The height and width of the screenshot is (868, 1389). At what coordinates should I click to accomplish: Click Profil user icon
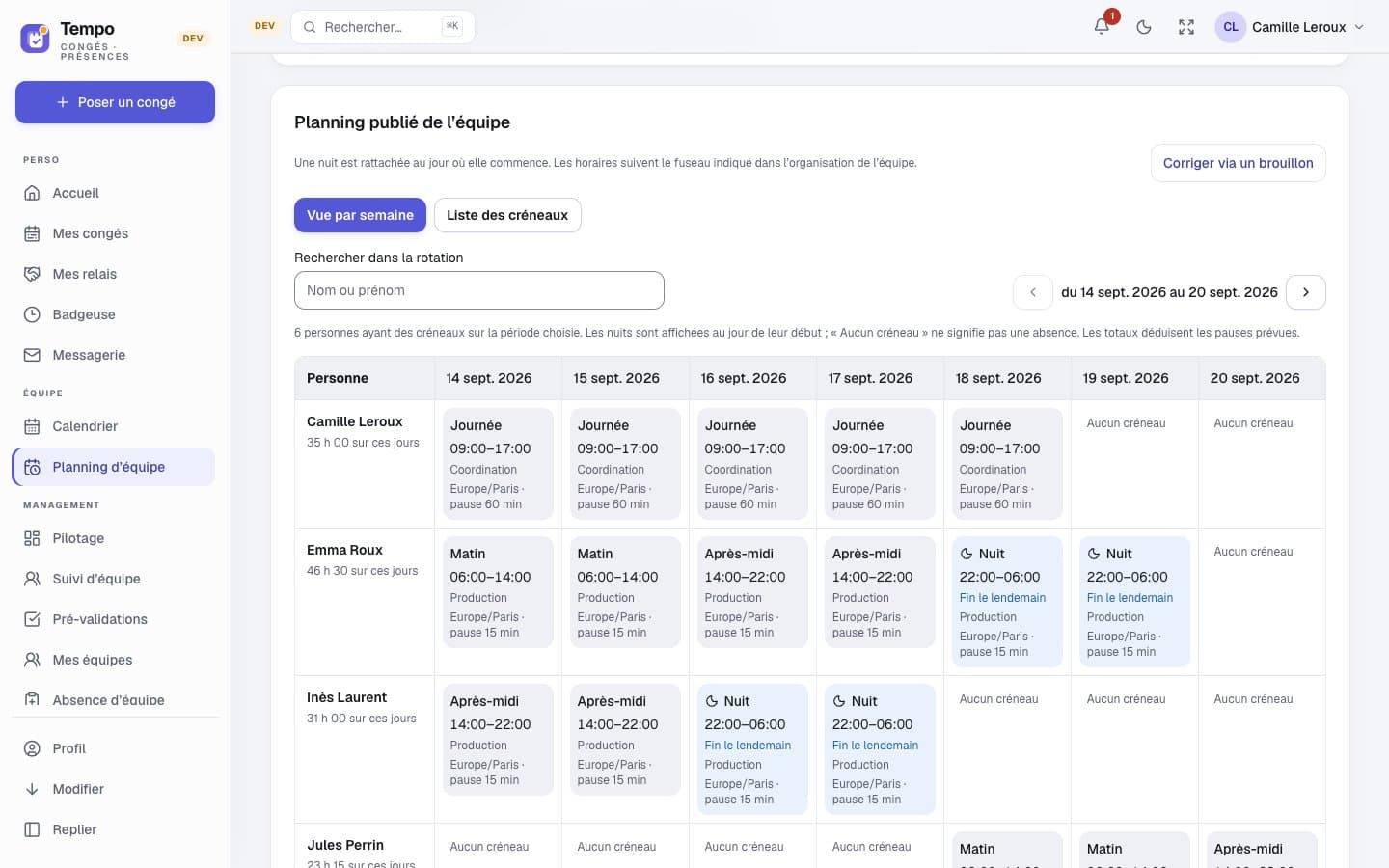click(x=32, y=748)
